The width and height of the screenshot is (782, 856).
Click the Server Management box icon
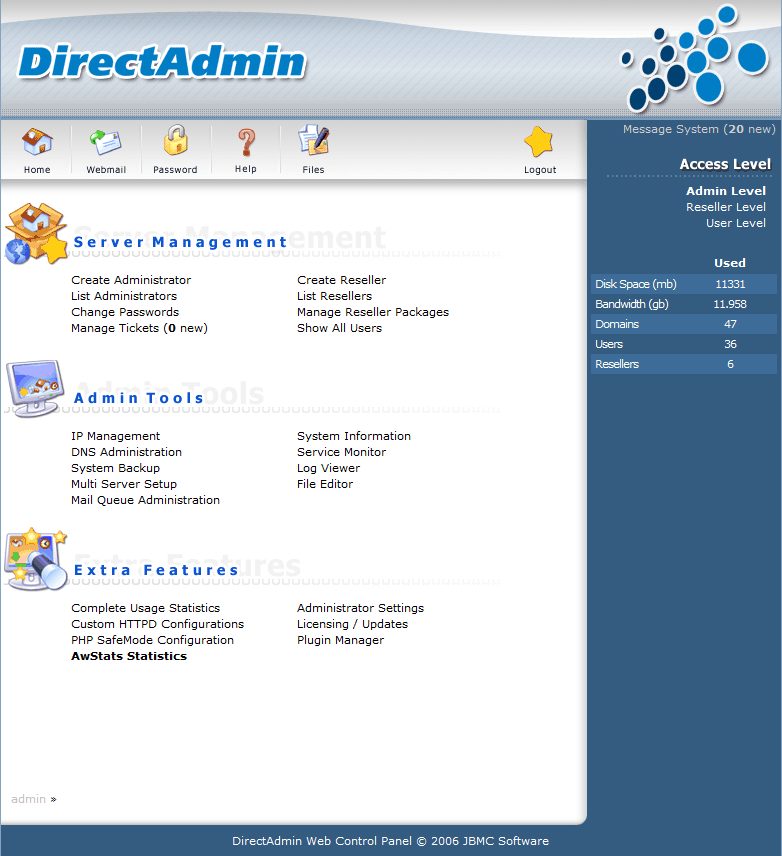click(x=36, y=234)
